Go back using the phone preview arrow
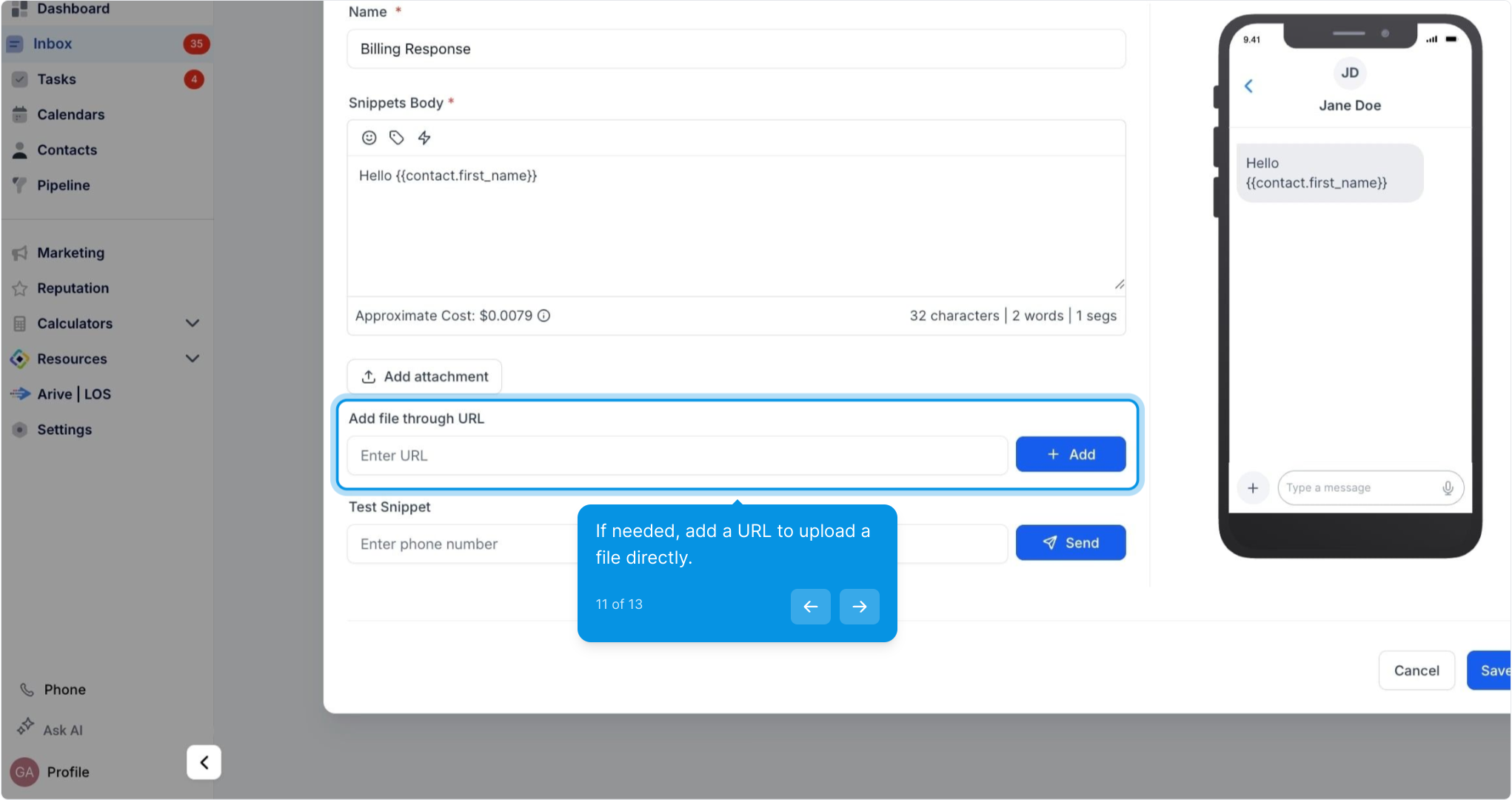This screenshot has height=800, width=1512. tap(1249, 87)
